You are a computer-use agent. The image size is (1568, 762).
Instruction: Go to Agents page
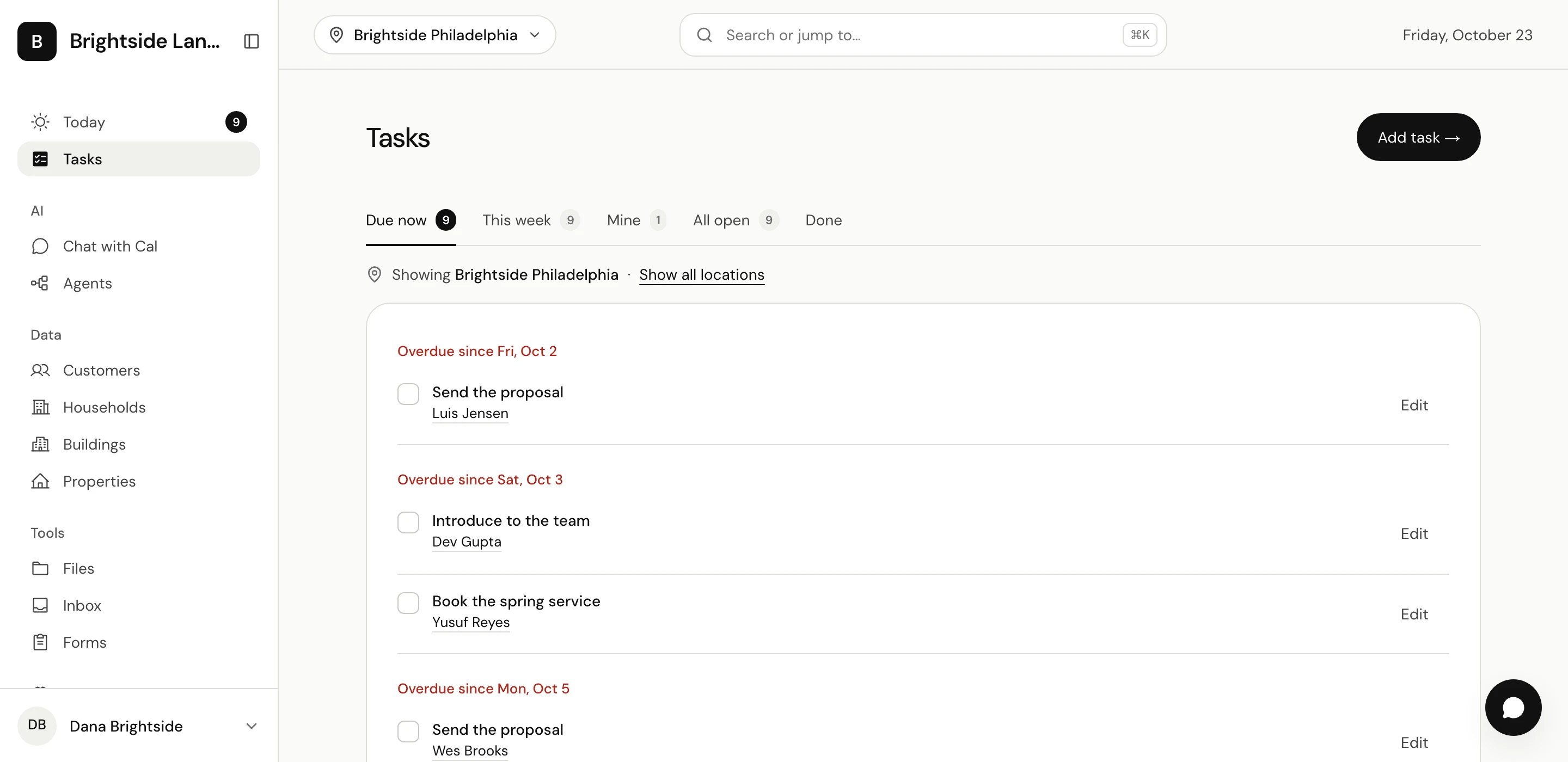pyautogui.click(x=139, y=283)
